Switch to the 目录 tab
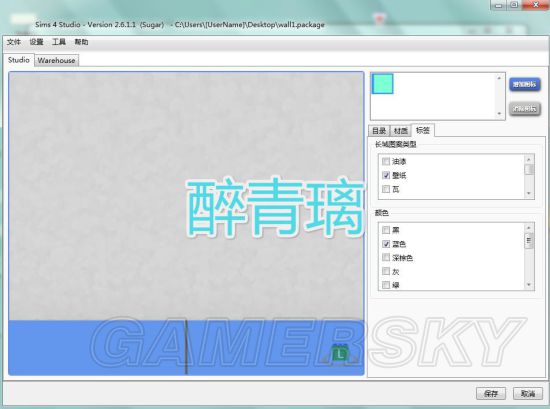Viewport: 550px width, 409px height. [x=379, y=131]
